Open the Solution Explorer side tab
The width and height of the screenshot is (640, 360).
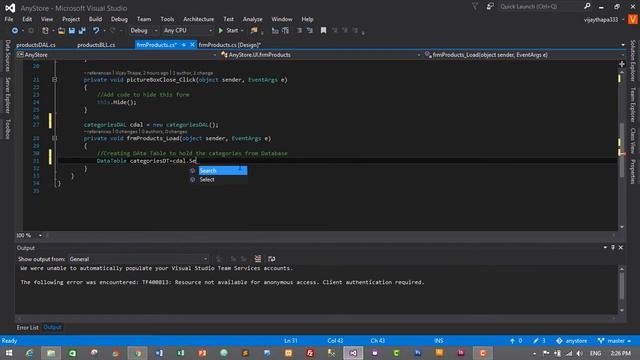(x=633, y=60)
